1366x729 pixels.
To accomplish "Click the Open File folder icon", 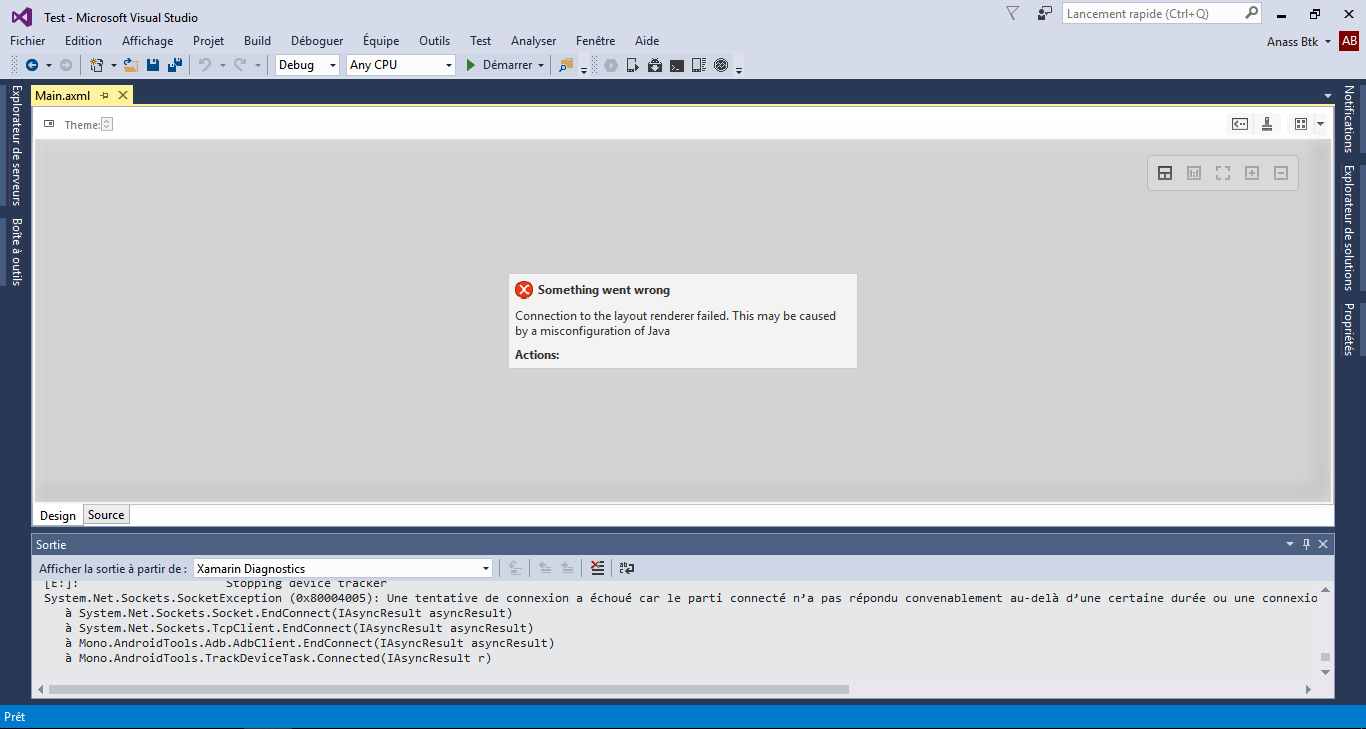I will tap(131, 65).
